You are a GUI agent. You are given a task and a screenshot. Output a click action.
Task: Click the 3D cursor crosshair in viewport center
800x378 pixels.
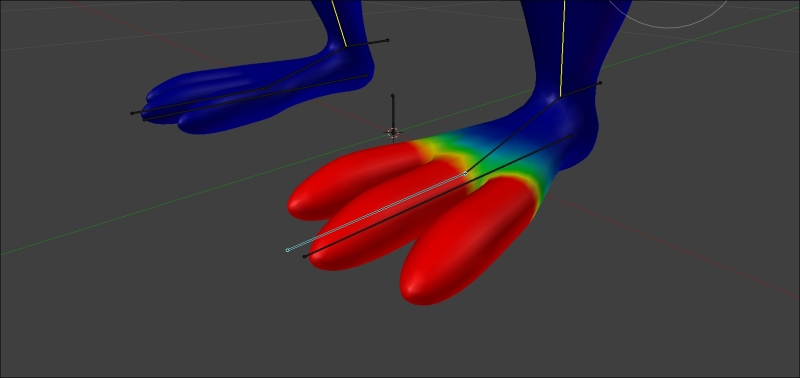392,133
